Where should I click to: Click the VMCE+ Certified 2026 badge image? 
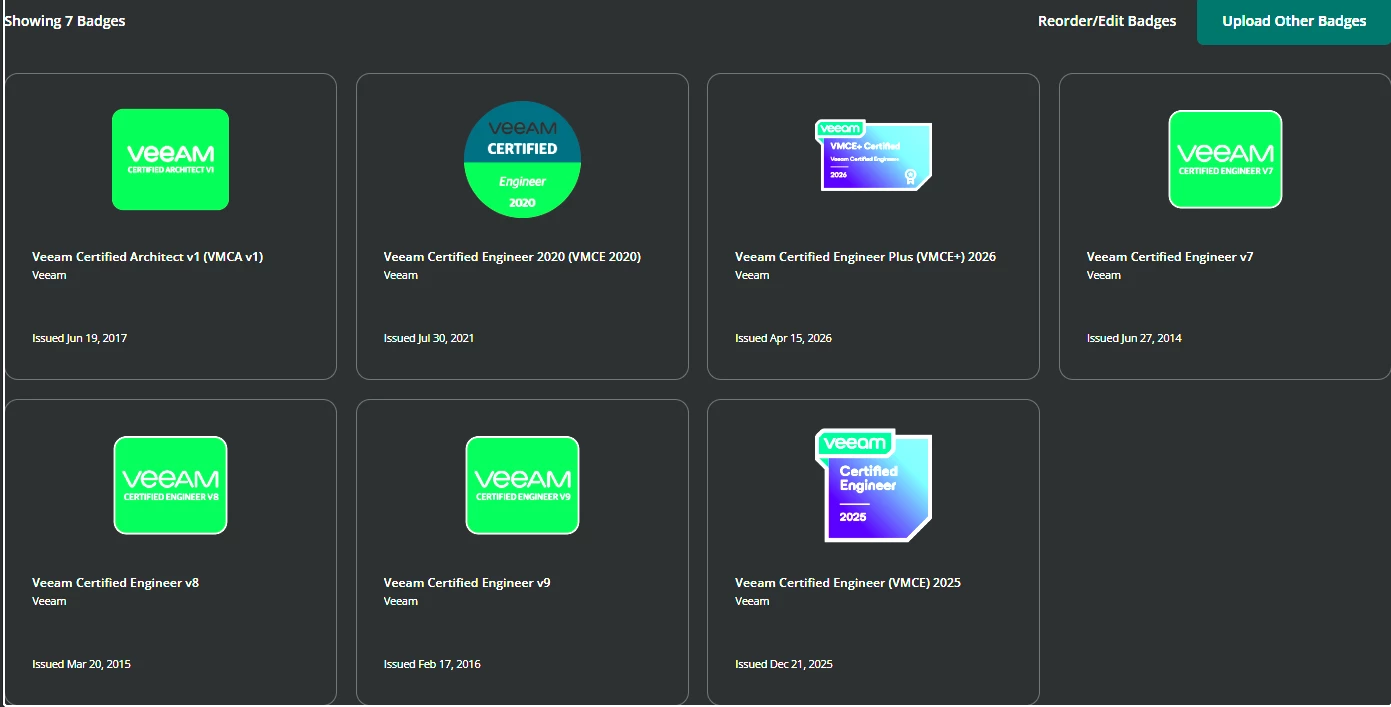coord(874,155)
